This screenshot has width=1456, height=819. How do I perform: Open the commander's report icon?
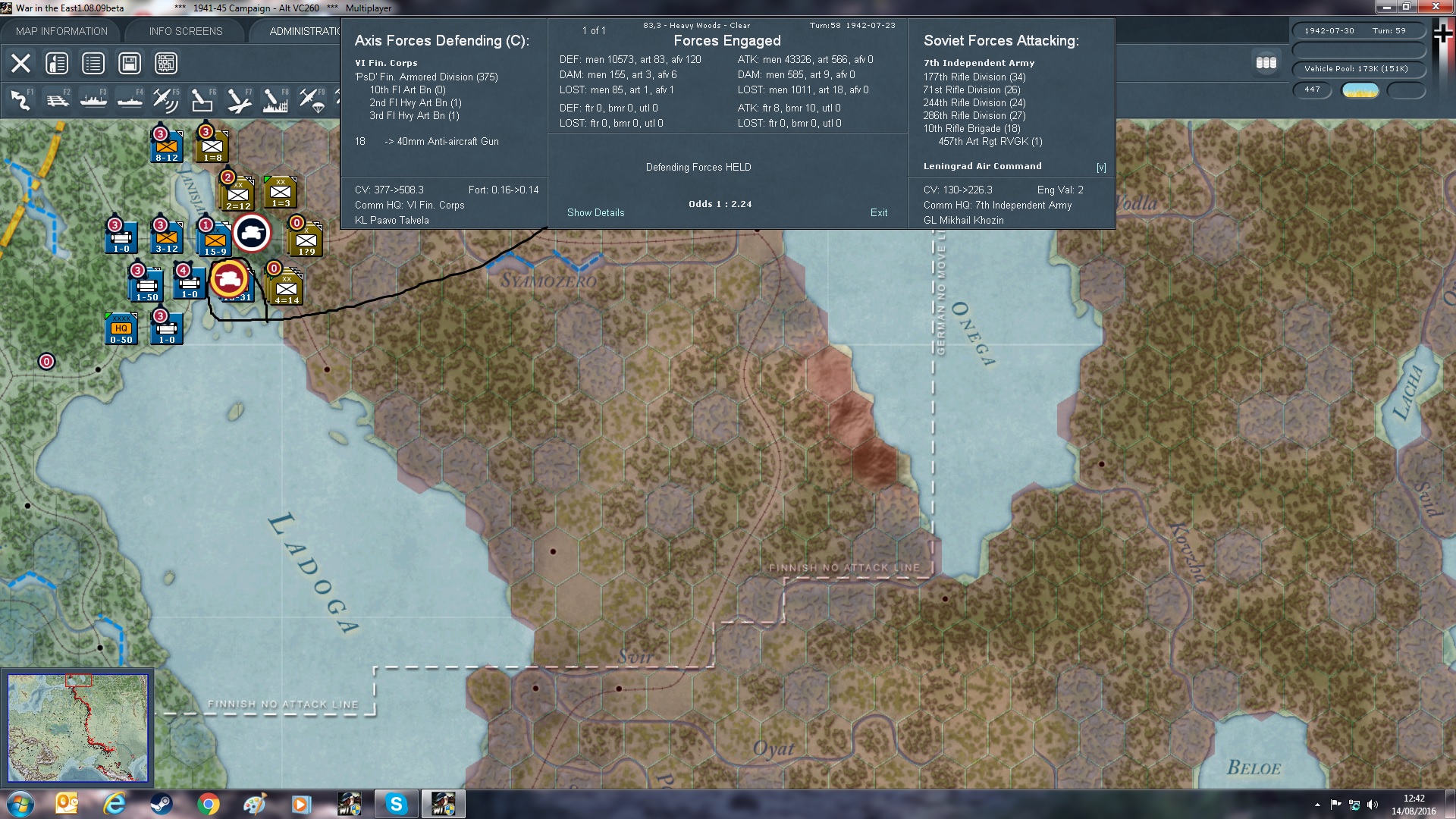point(57,64)
